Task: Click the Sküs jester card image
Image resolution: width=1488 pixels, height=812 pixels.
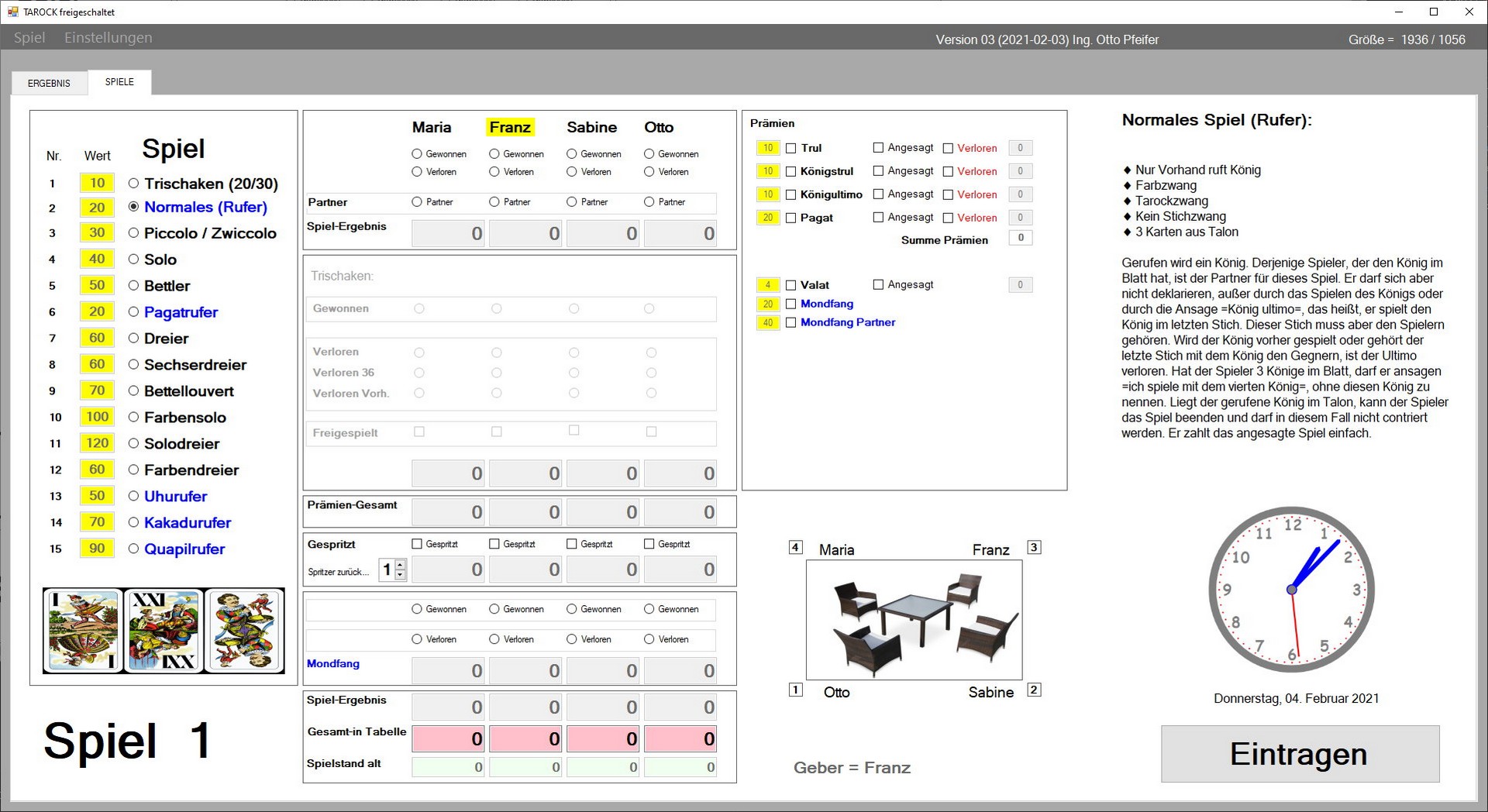Action: point(243,630)
